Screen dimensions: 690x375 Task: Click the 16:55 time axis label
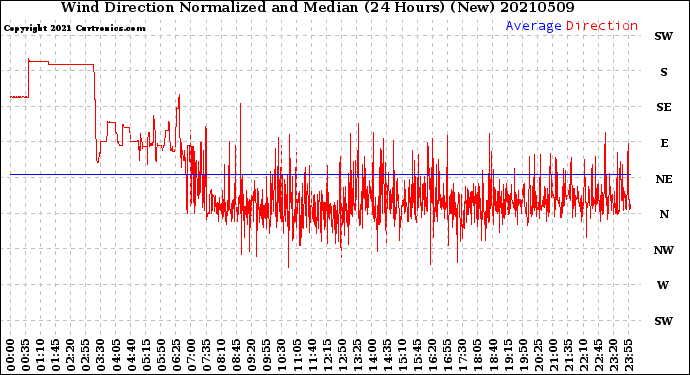click(448, 355)
